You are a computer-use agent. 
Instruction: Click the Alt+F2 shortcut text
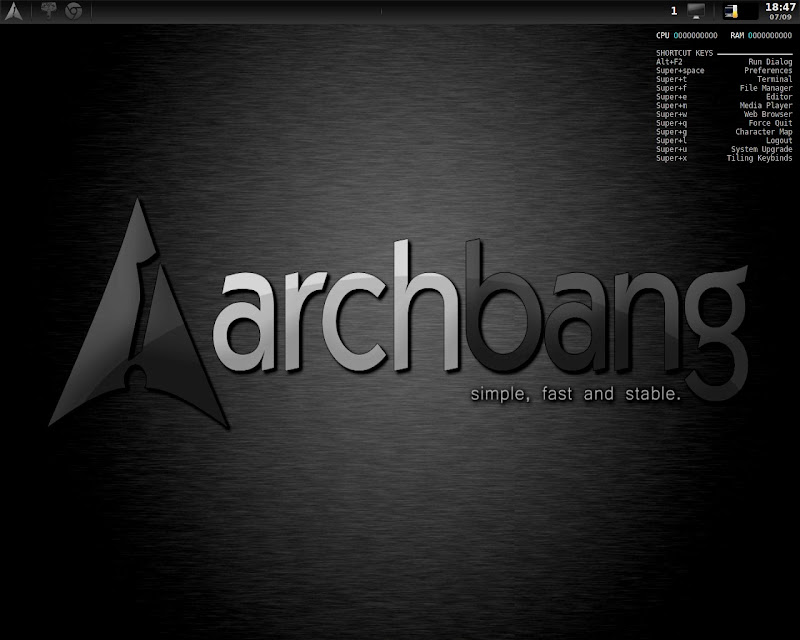point(669,62)
